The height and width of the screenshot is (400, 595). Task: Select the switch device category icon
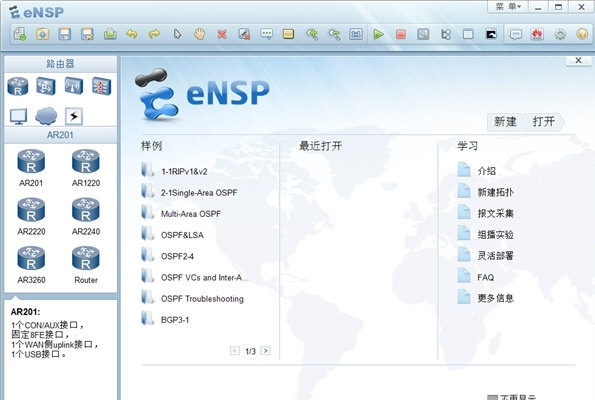point(46,86)
